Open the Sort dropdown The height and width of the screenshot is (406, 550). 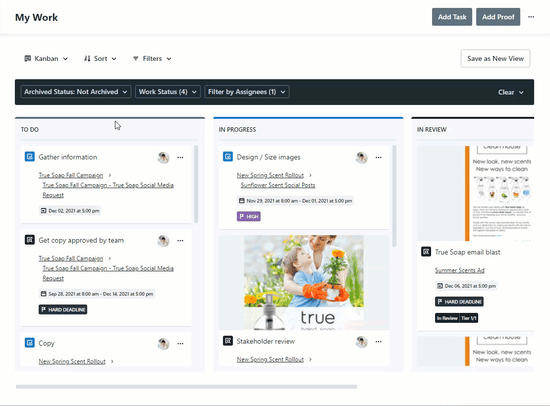coord(100,59)
